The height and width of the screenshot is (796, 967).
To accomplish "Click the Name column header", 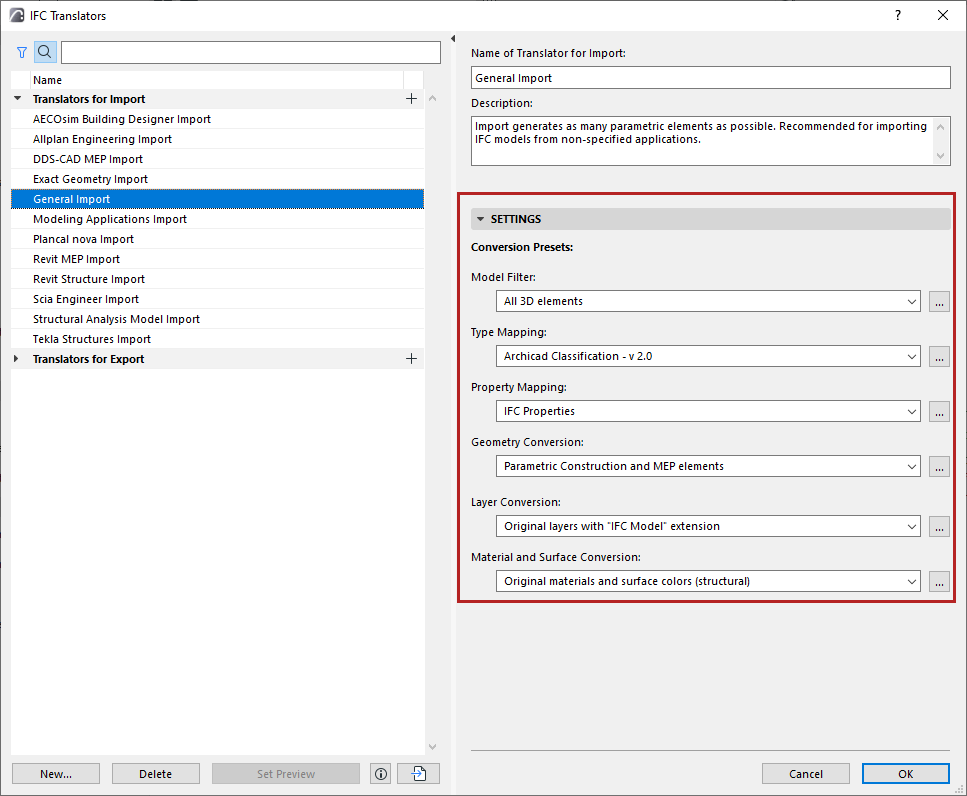I will [216, 80].
